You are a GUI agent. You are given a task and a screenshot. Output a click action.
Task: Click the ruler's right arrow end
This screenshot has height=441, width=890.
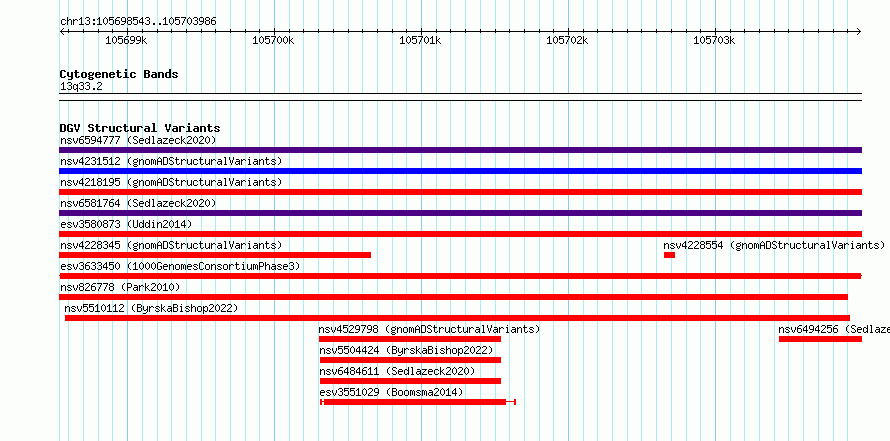click(859, 31)
